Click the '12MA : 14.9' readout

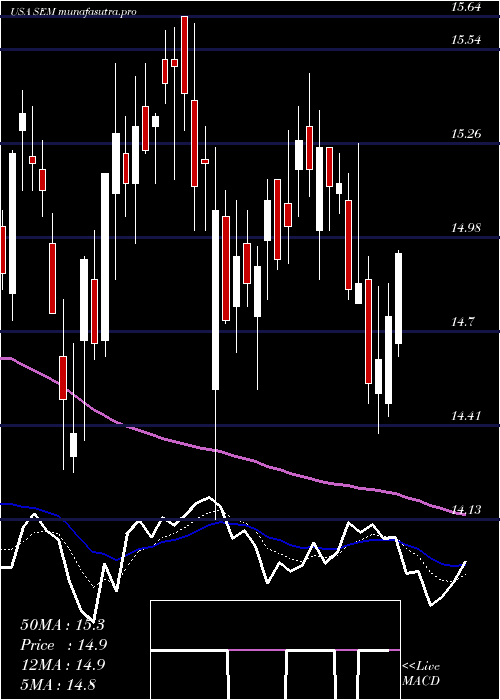coord(62,665)
